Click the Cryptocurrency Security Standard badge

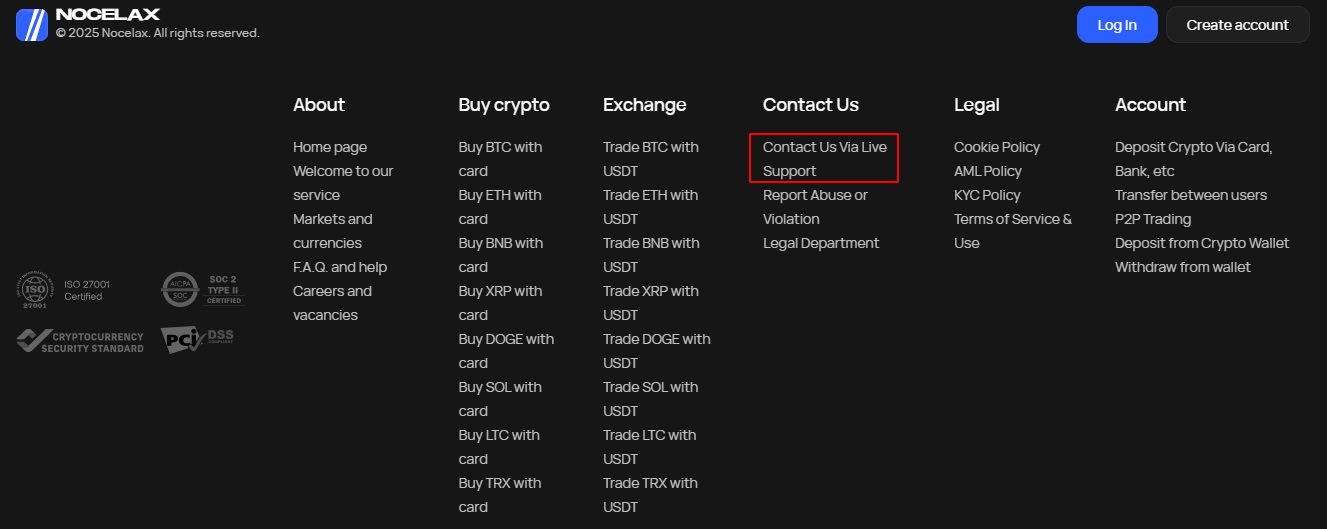(80, 342)
